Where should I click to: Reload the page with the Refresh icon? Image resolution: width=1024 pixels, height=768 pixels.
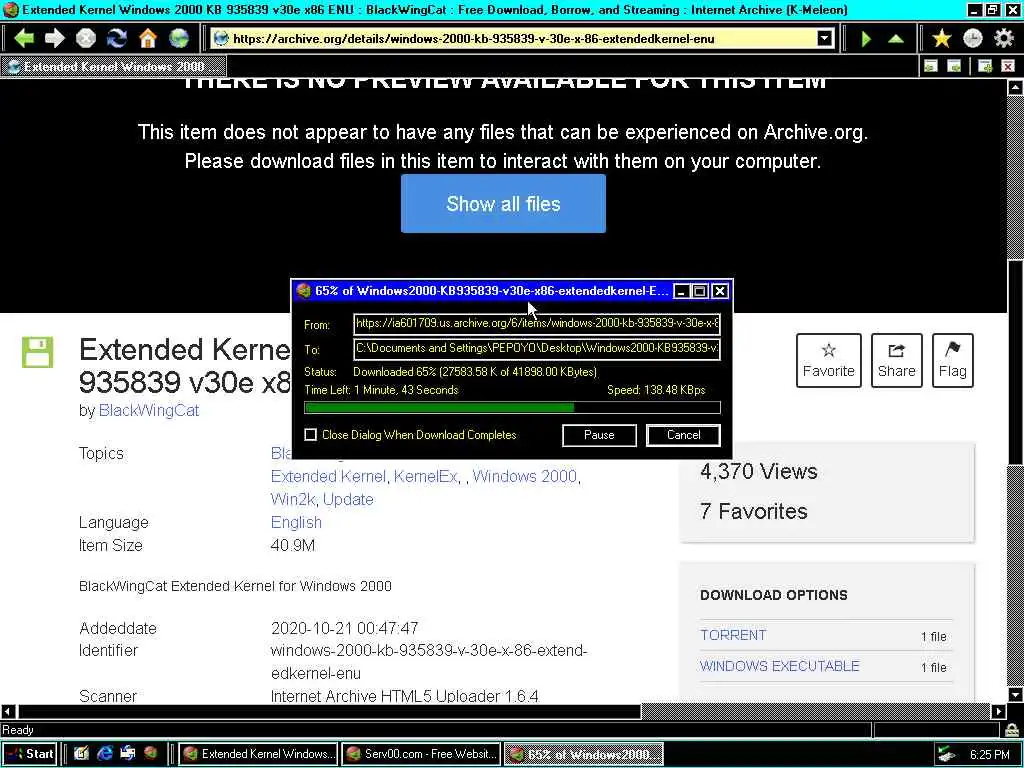click(x=117, y=39)
